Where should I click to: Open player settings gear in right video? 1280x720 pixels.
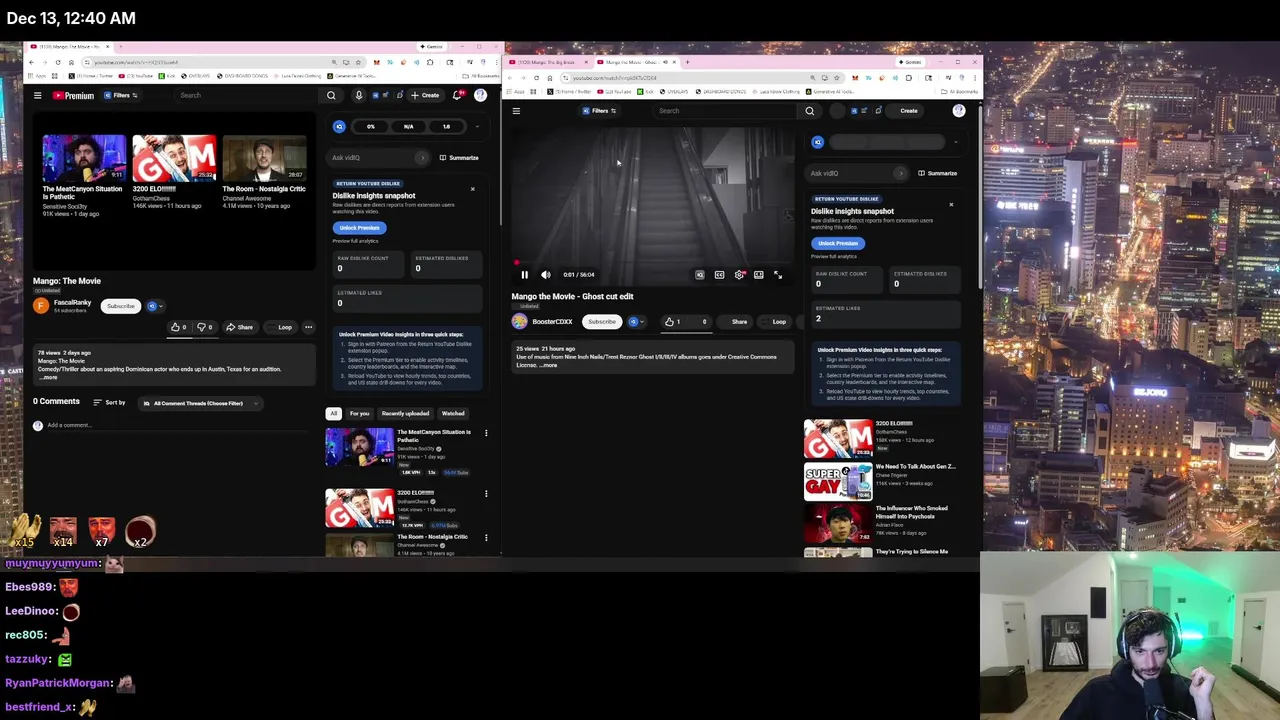(x=739, y=275)
